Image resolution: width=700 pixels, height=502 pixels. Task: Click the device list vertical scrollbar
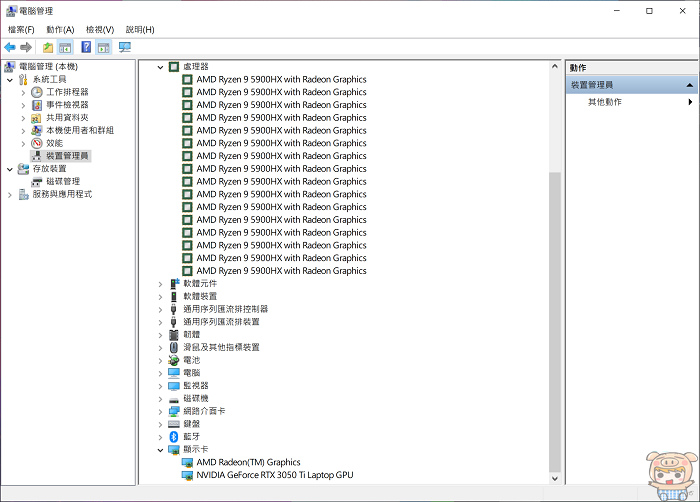[x=555, y=300]
